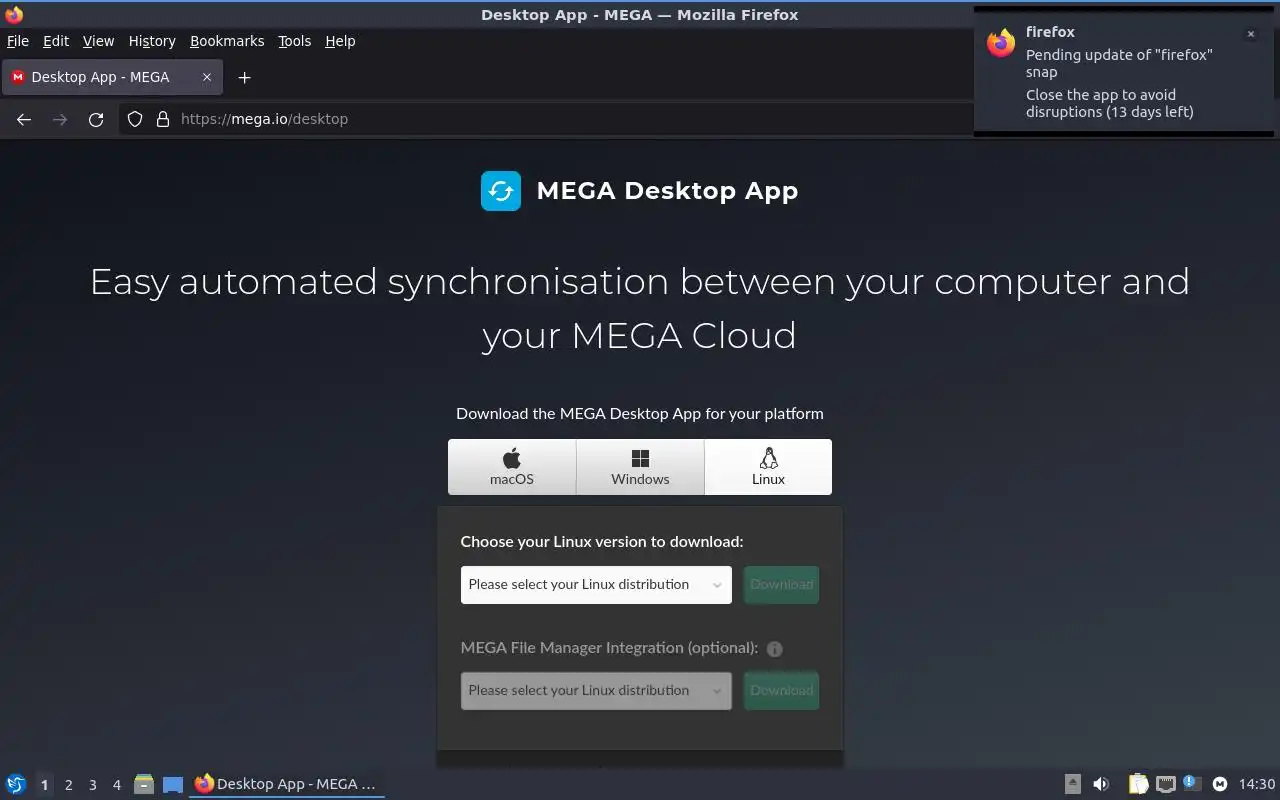Screen dimensions: 1280x800
Task: Click the Firefox logo in the title bar
Action: [x=14, y=14]
